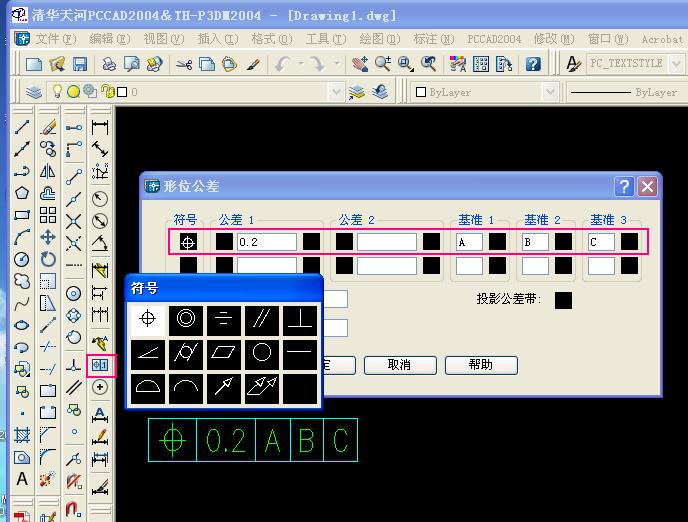Click the second row symbol swatch

click(x=188, y=266)
